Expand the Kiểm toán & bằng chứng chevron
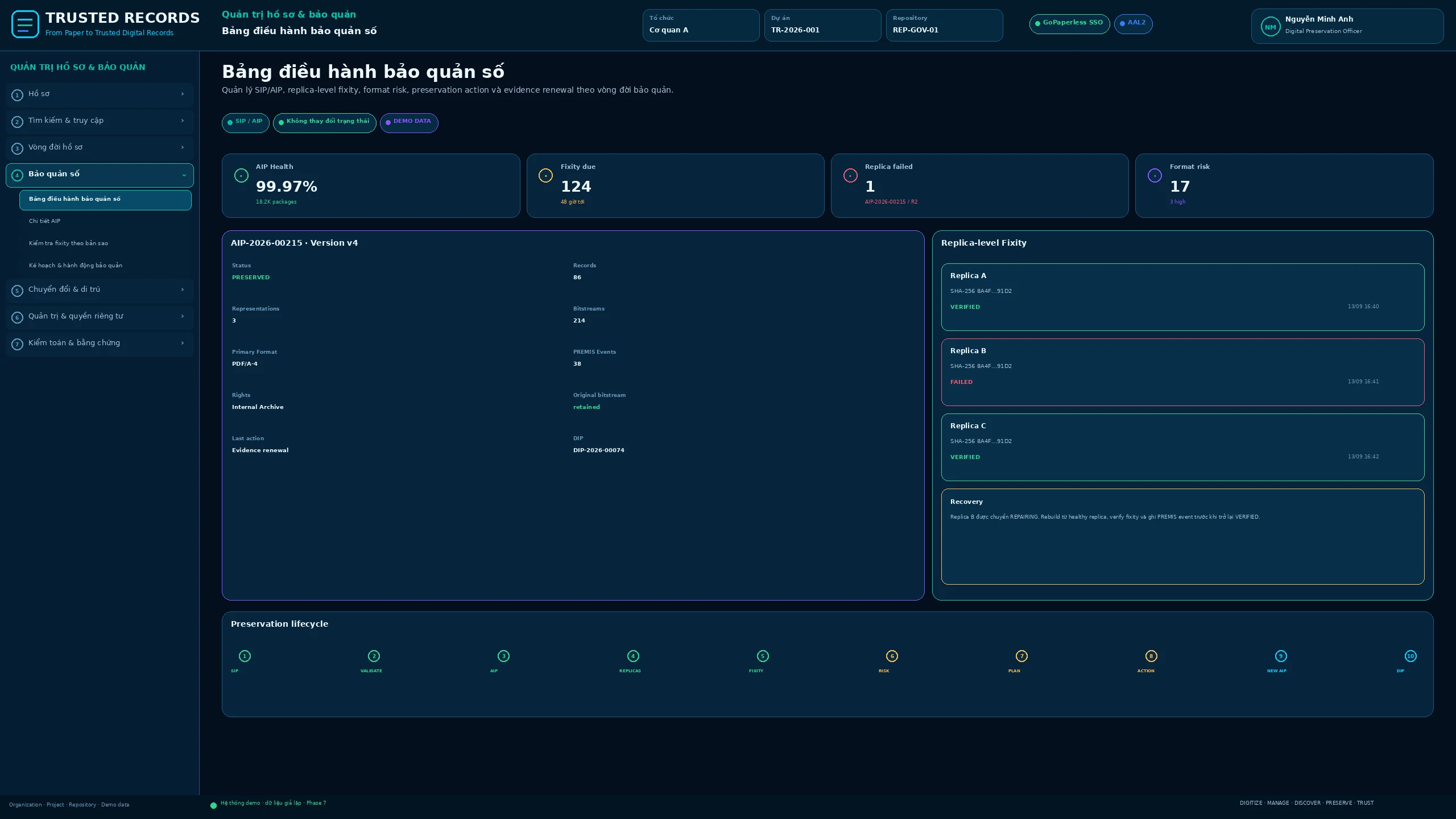This screenshot has height=819, width=1456. [x=183, y=343]
